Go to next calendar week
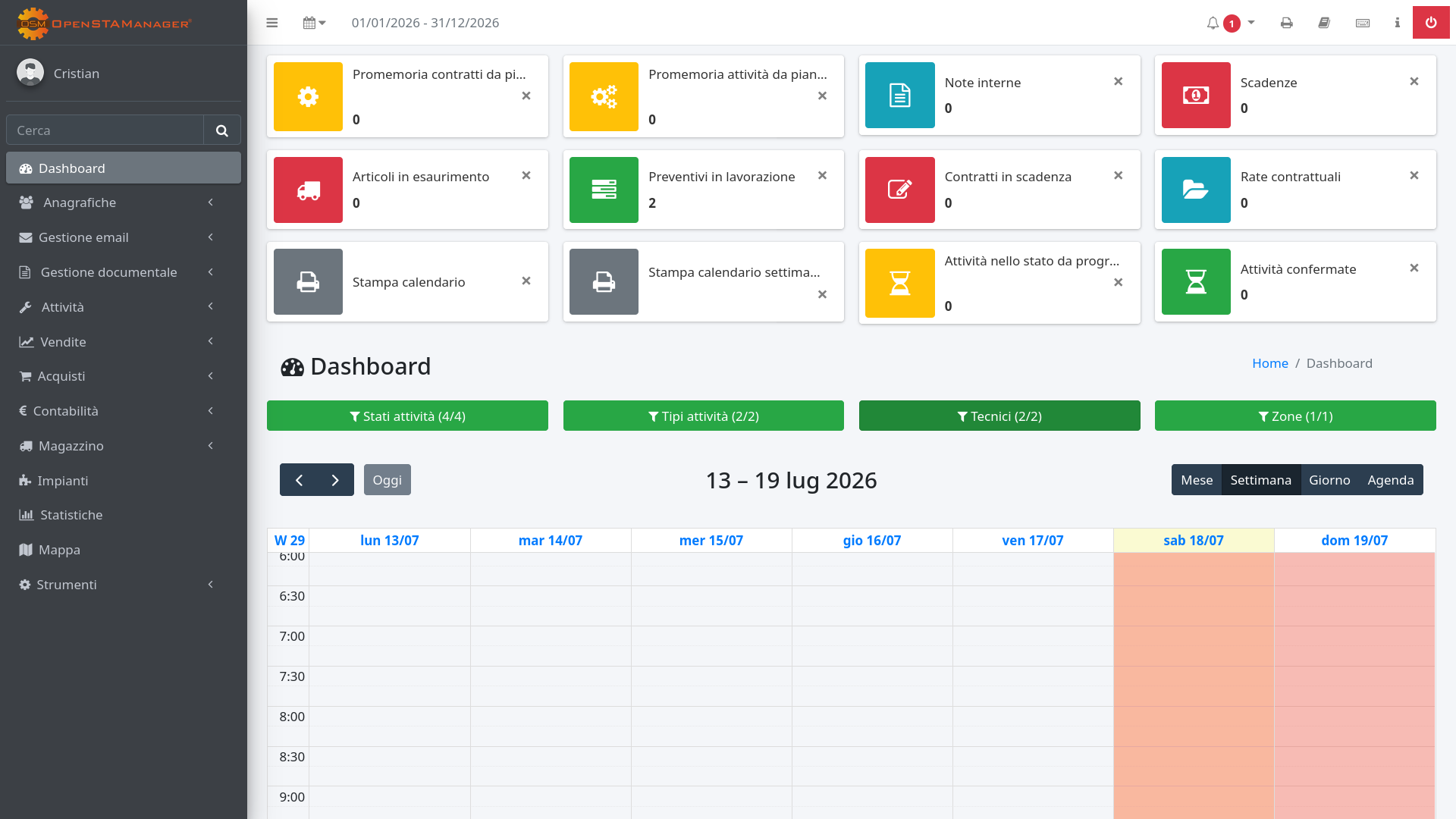 [335, 479]
